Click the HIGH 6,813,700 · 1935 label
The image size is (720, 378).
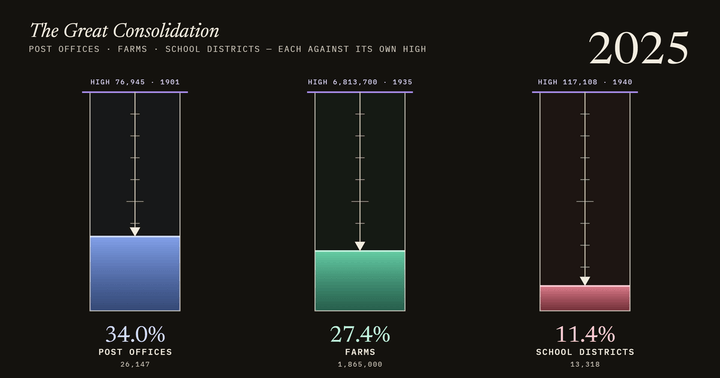[x=360, y=82]
